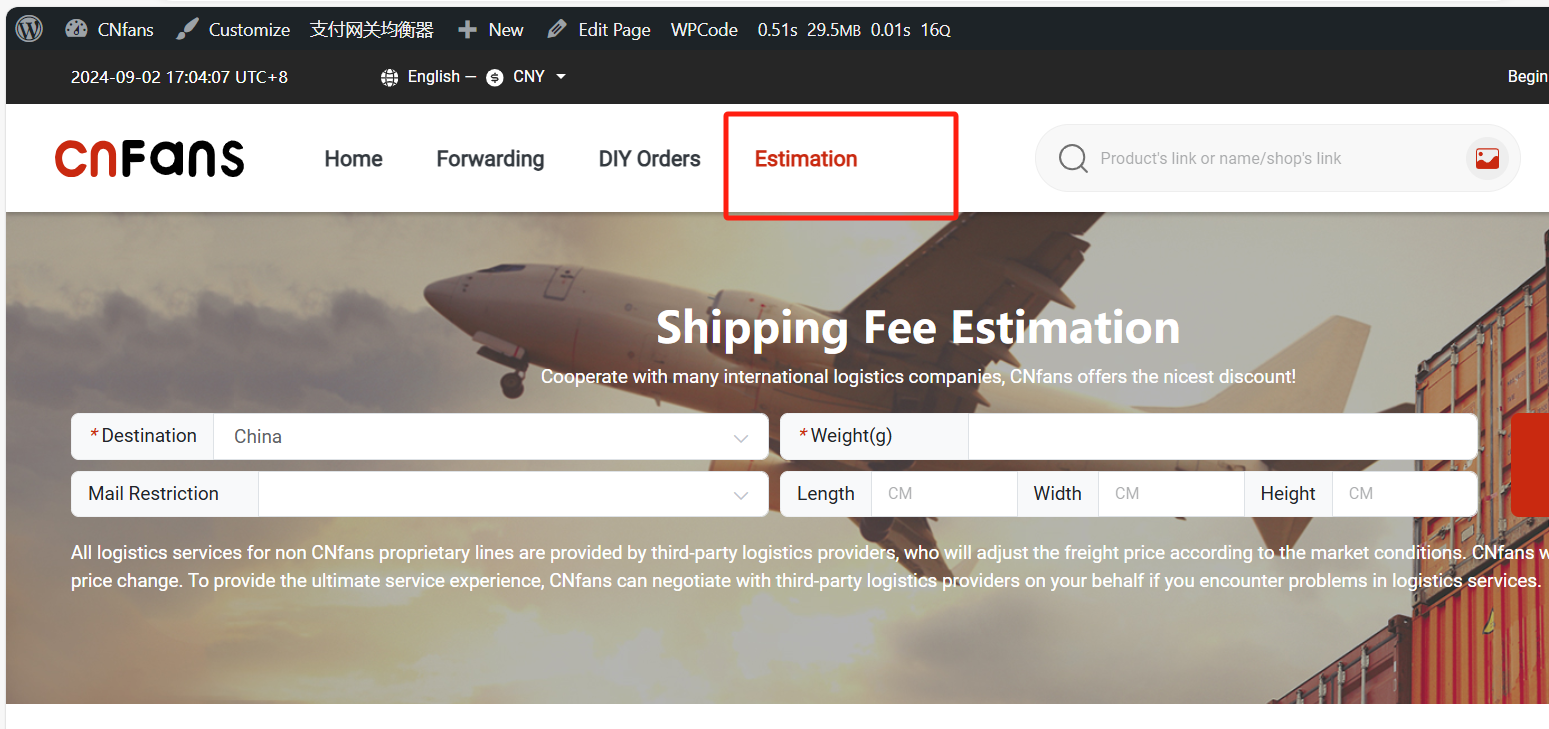Screen dimensions: 1549x729
Task: Click the product link search box
Action: [1277, 158]
